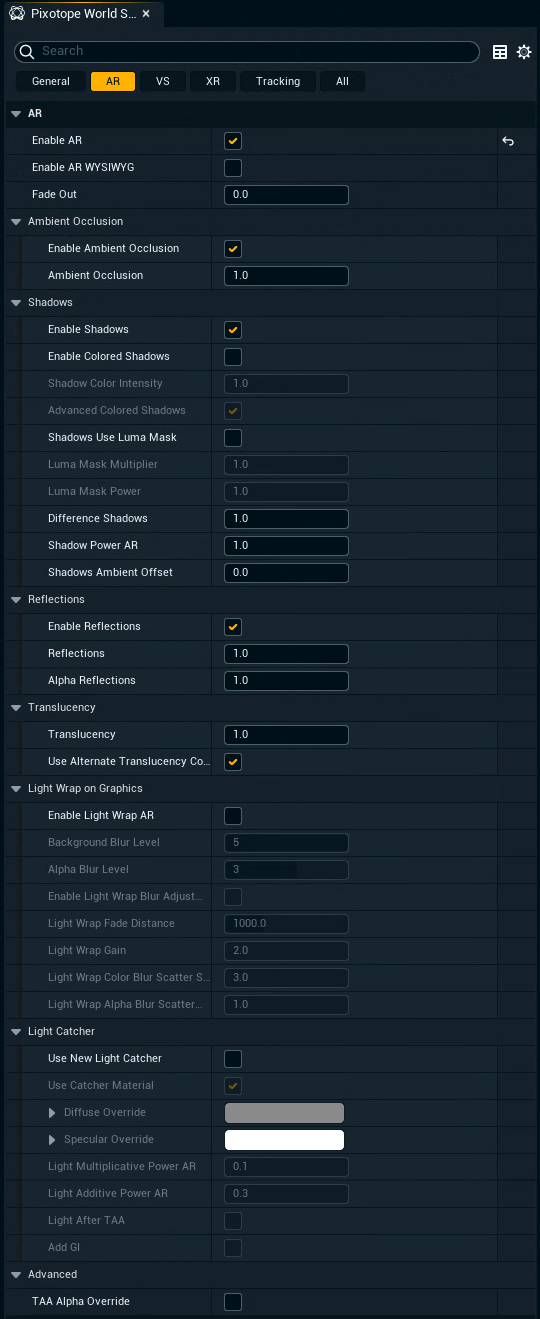Open the details settings gear icon

pyautogui.click(x=524, y=52)
